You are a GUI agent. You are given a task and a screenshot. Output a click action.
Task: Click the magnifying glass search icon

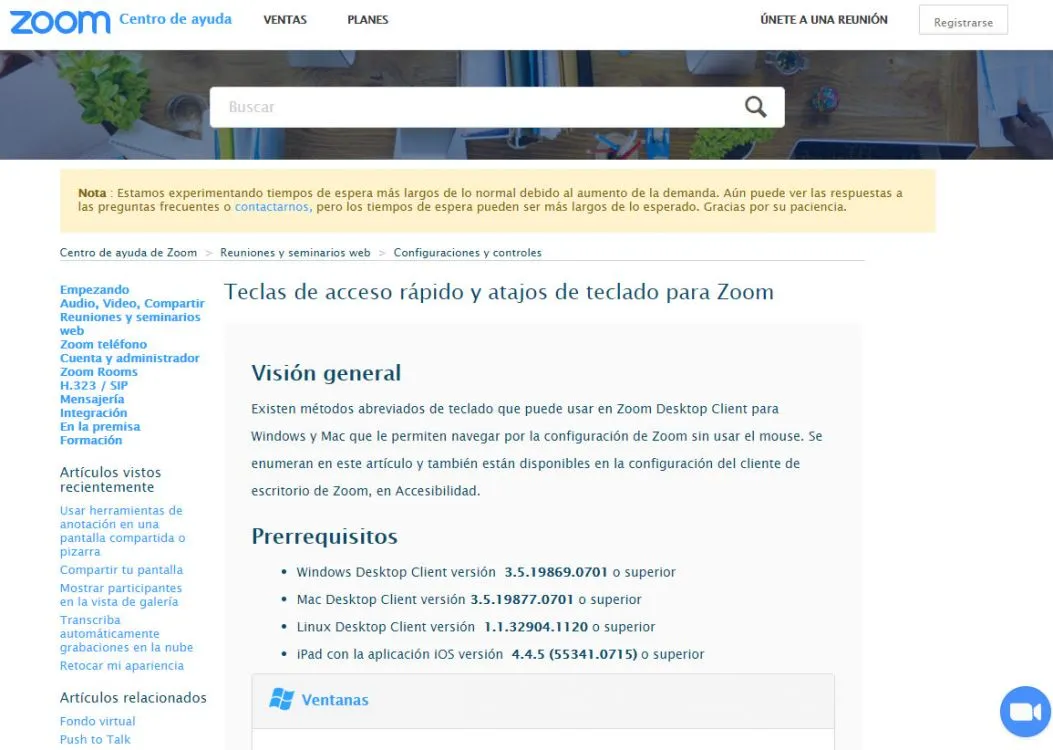[x=756, y=107]
